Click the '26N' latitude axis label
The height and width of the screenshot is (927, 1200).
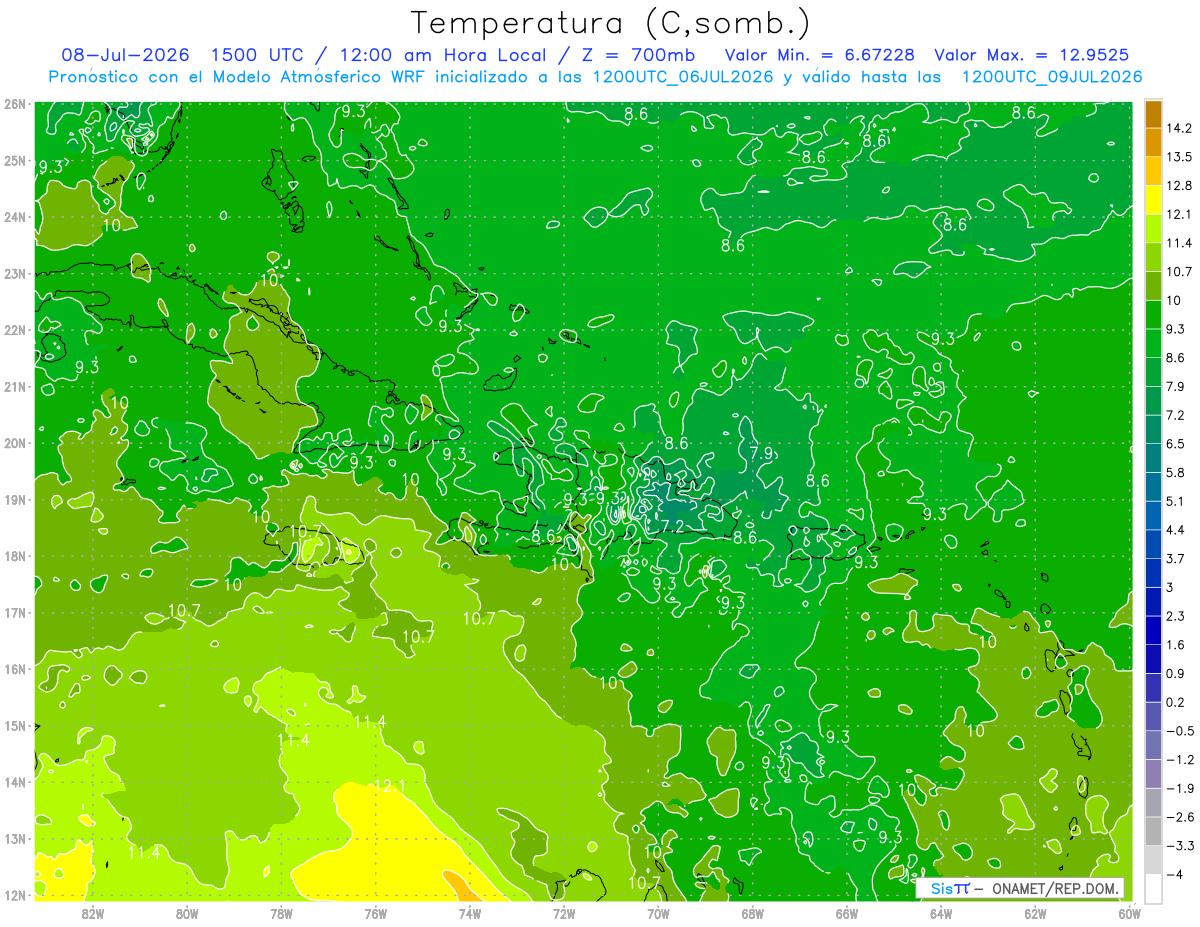14,104
